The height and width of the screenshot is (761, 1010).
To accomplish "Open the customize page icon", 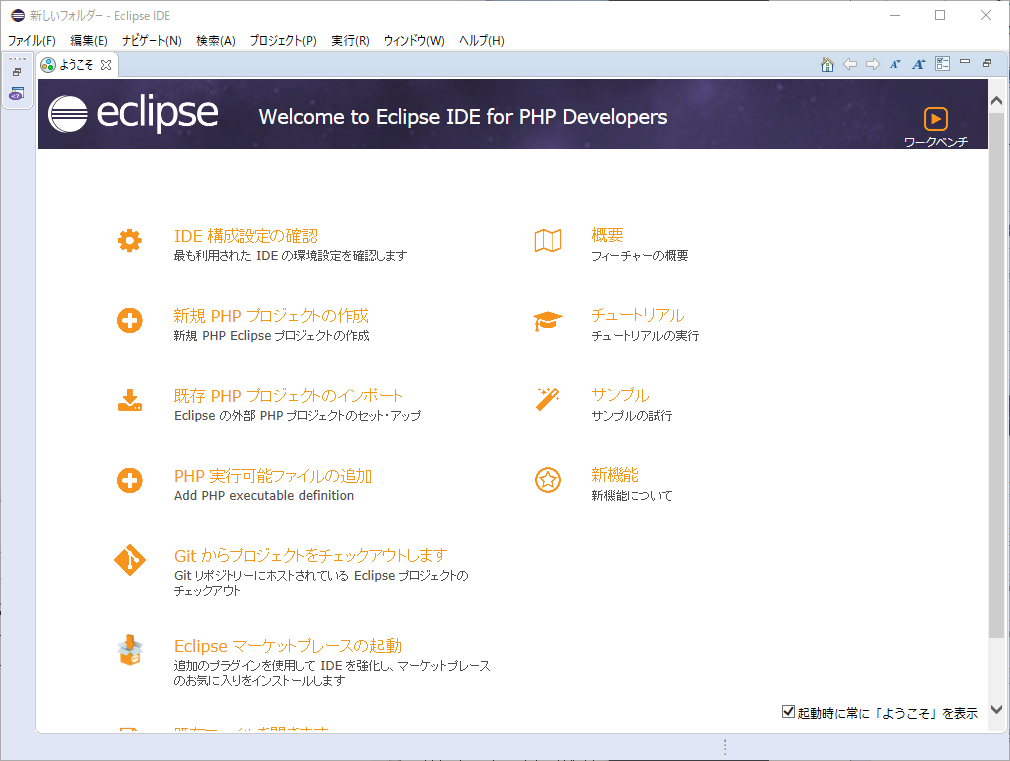I will click(x=942, y=63).
